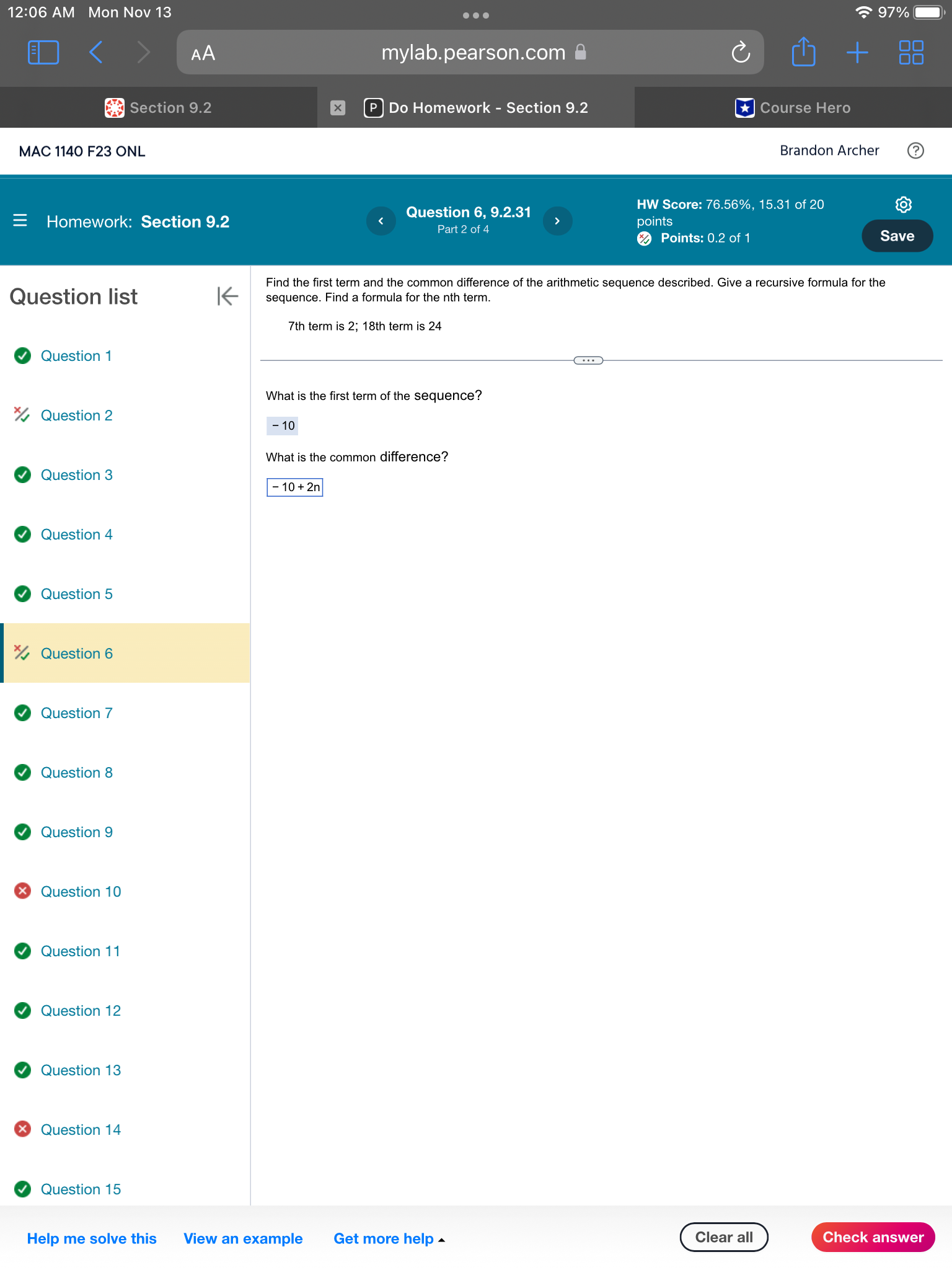Tap mylab.pearson.com address bar

(470, 53)
